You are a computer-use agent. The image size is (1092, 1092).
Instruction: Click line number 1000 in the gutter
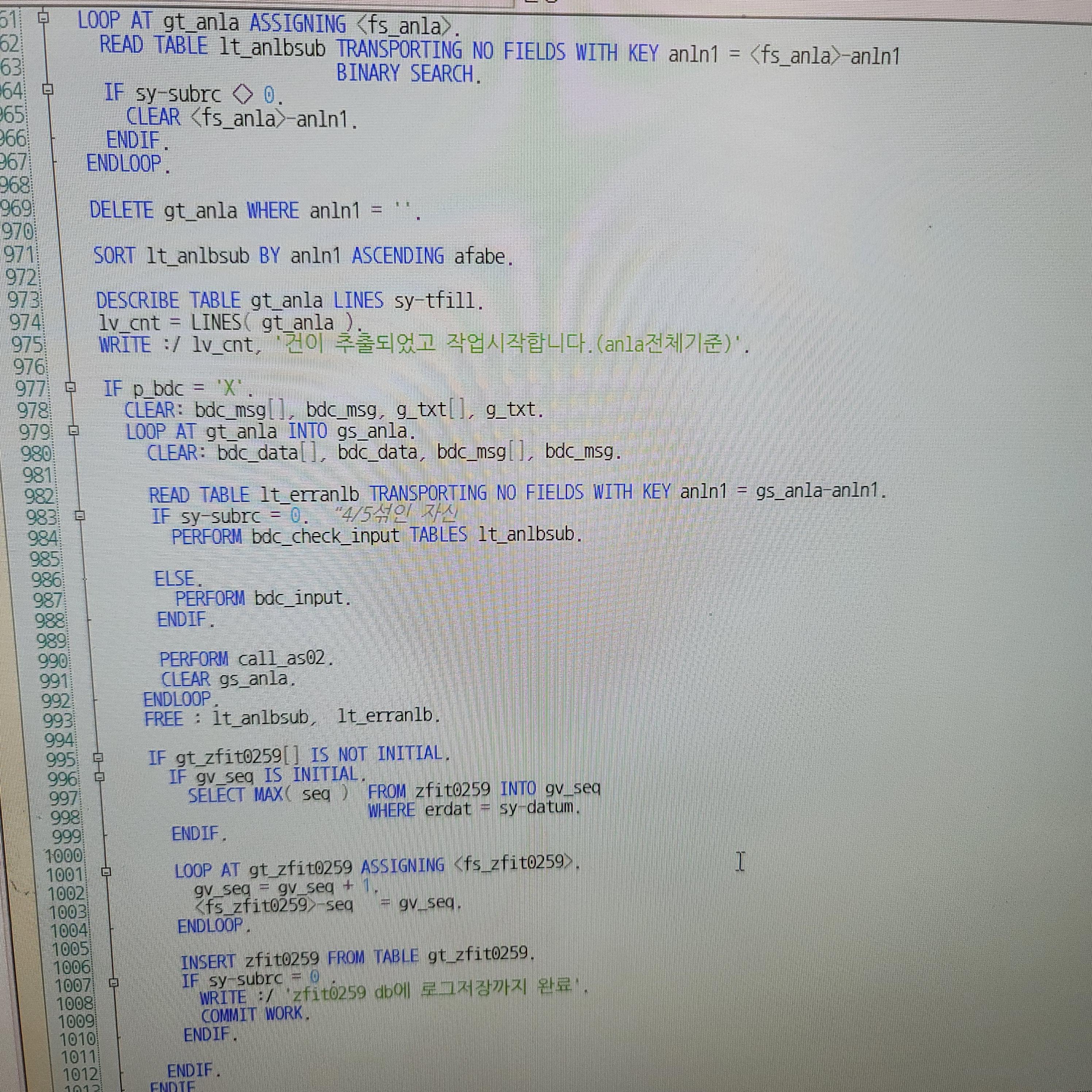(x=63, y=856)
